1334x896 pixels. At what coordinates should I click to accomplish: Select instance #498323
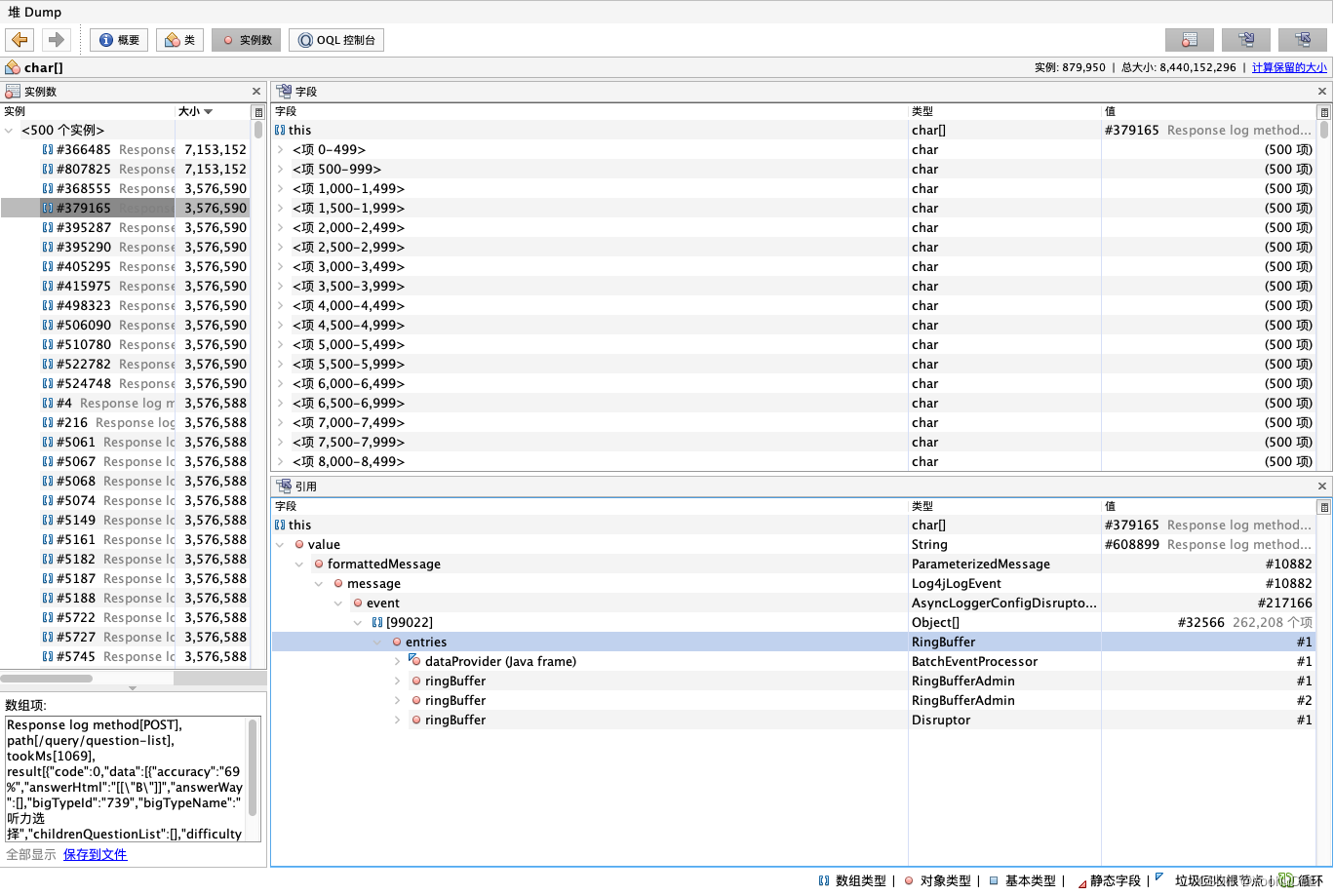(x=125, y=306)
